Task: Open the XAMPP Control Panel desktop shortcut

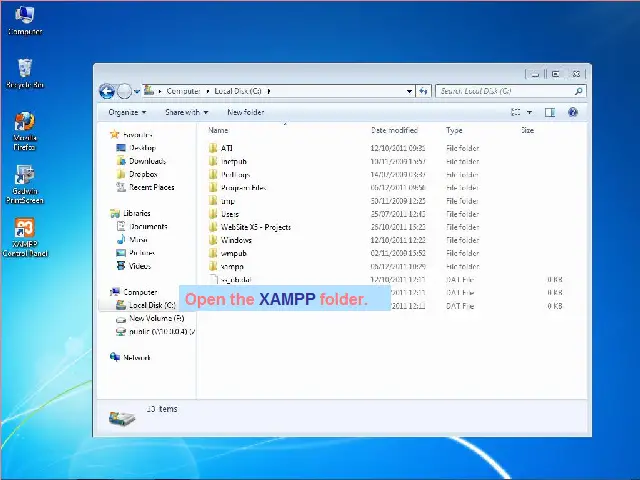Action: pyautogui.click(x=25, y=238)
